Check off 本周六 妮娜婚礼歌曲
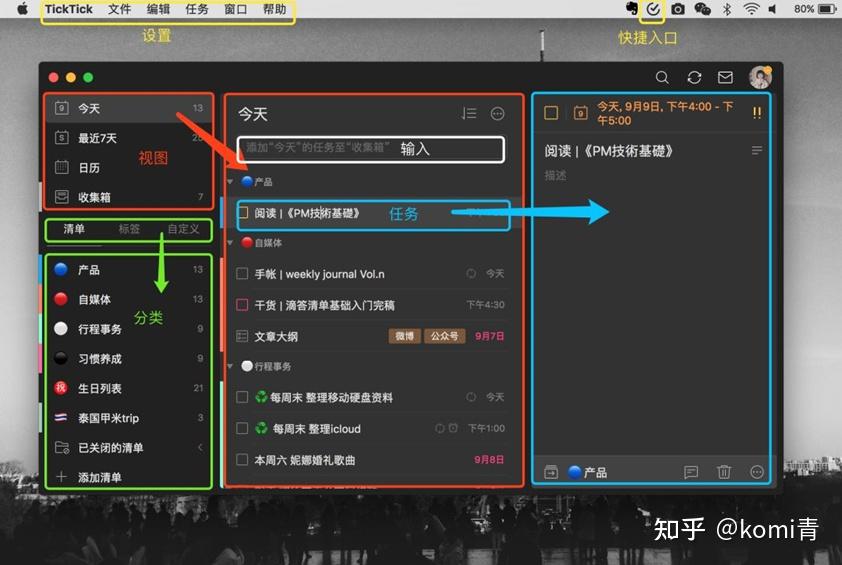 (x=242, y=460)
